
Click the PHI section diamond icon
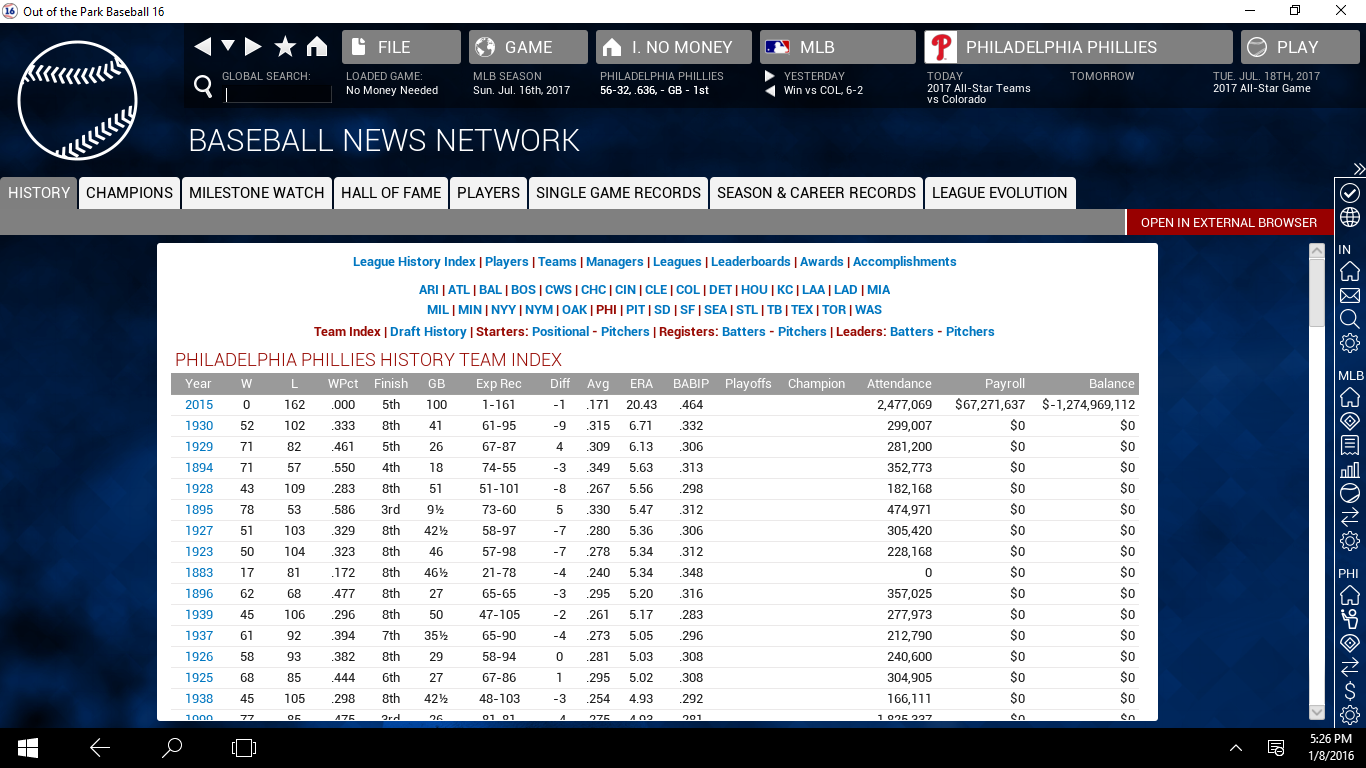click(1350, 643)
